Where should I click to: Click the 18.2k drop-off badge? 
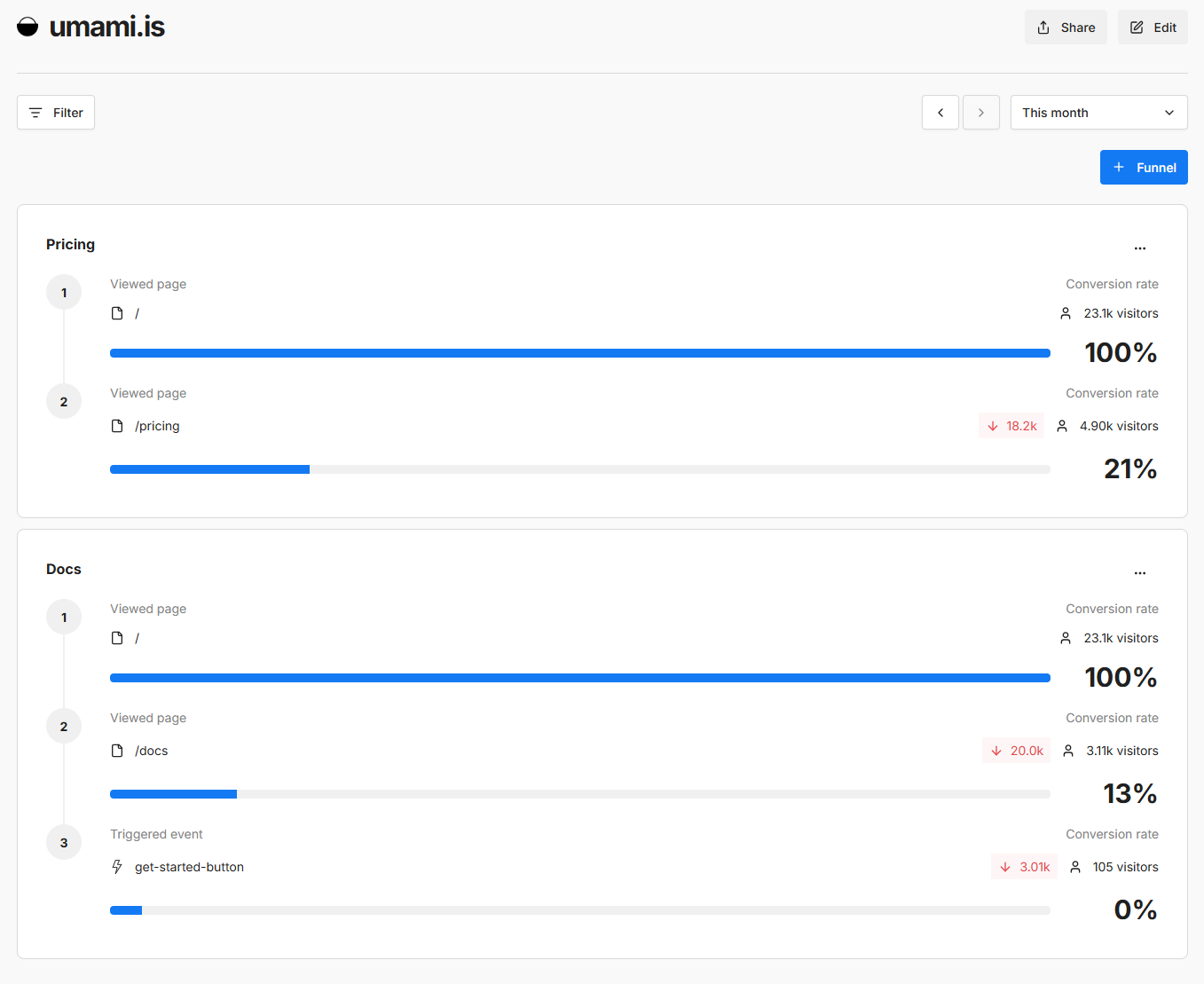[x=1011, y=426]
